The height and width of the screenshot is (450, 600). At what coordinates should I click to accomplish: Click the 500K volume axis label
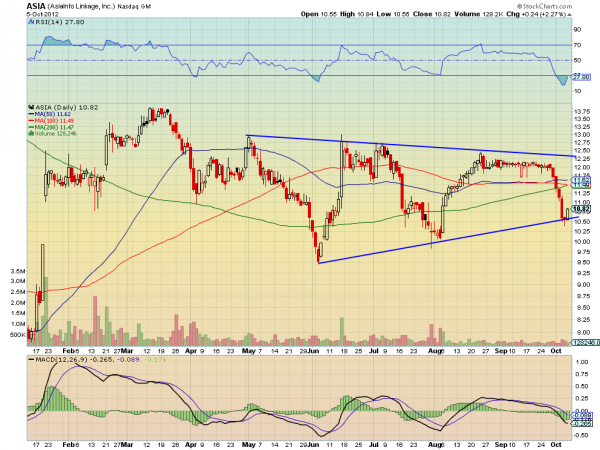(x=18, y=335)
